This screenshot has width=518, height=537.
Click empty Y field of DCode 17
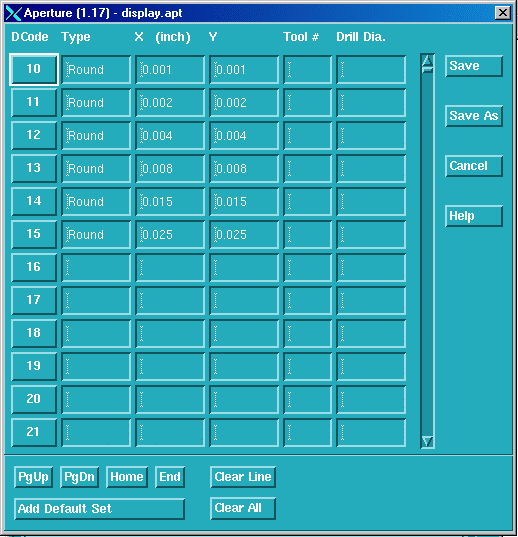point(244,300)
